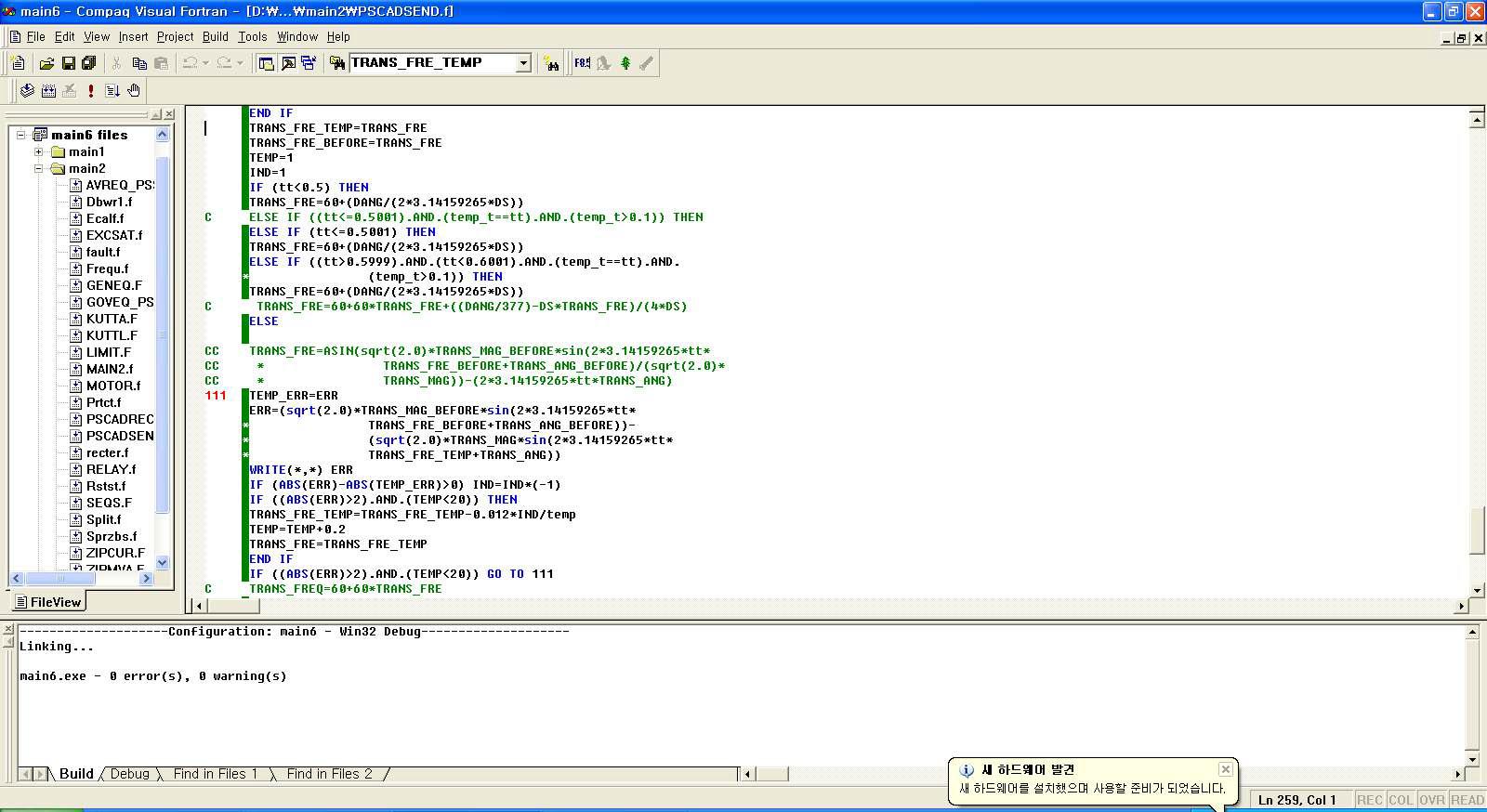Click the Go debug icon
This screenshot has height=812, width=1487.
coord(112,90)
